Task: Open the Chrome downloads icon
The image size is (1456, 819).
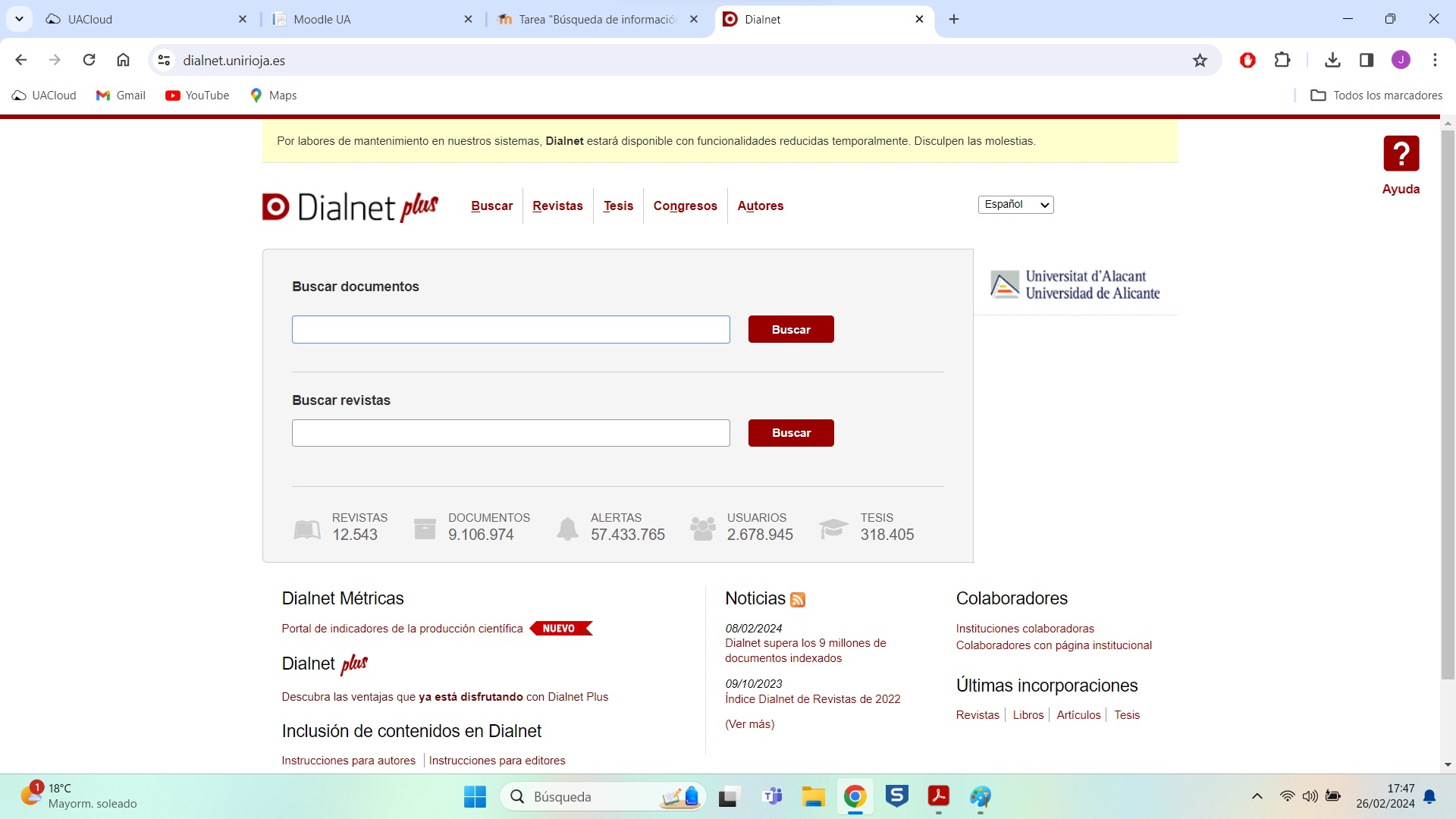Action: point(1332,60)
